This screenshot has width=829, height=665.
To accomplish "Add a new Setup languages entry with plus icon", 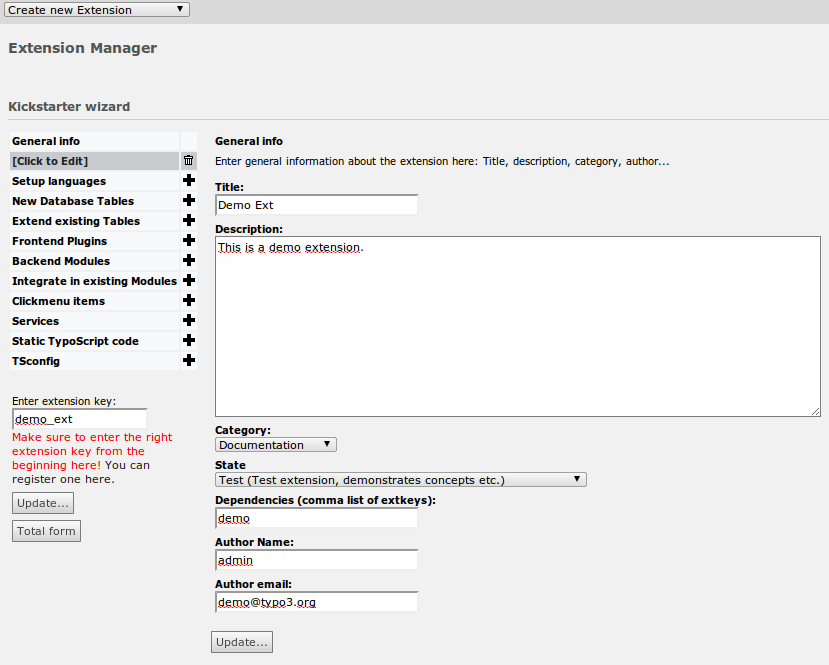I will coord(188,181).
